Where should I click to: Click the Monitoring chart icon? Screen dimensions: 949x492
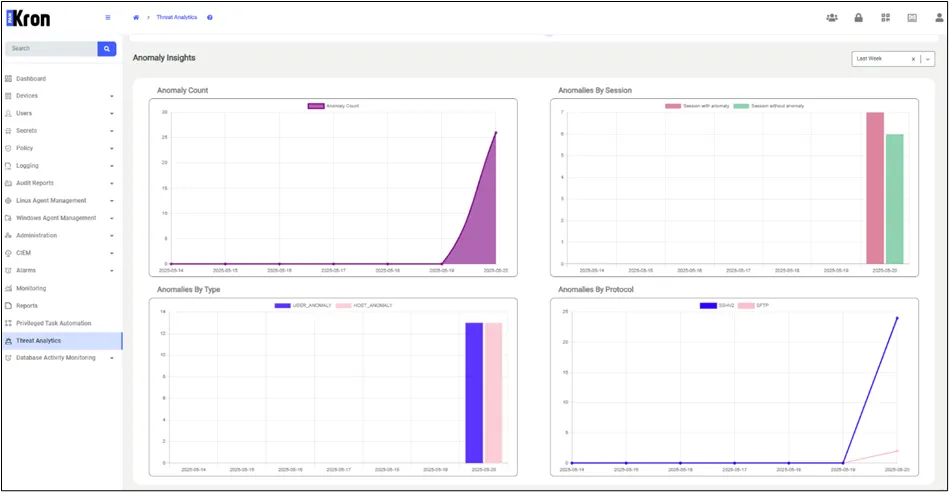pos(8,289)
